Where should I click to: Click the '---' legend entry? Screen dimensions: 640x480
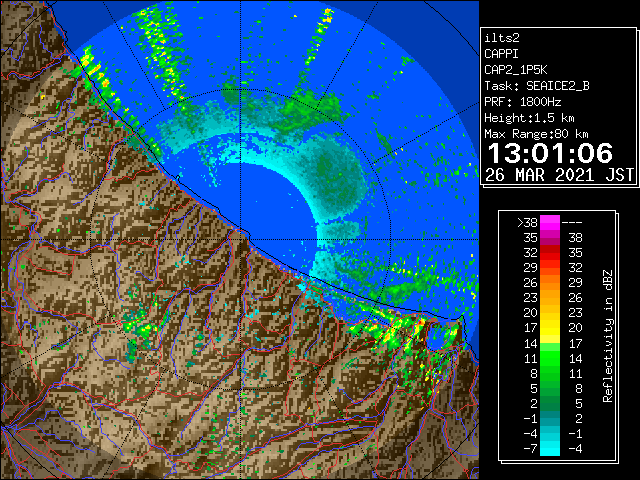(x=572, y=223)
